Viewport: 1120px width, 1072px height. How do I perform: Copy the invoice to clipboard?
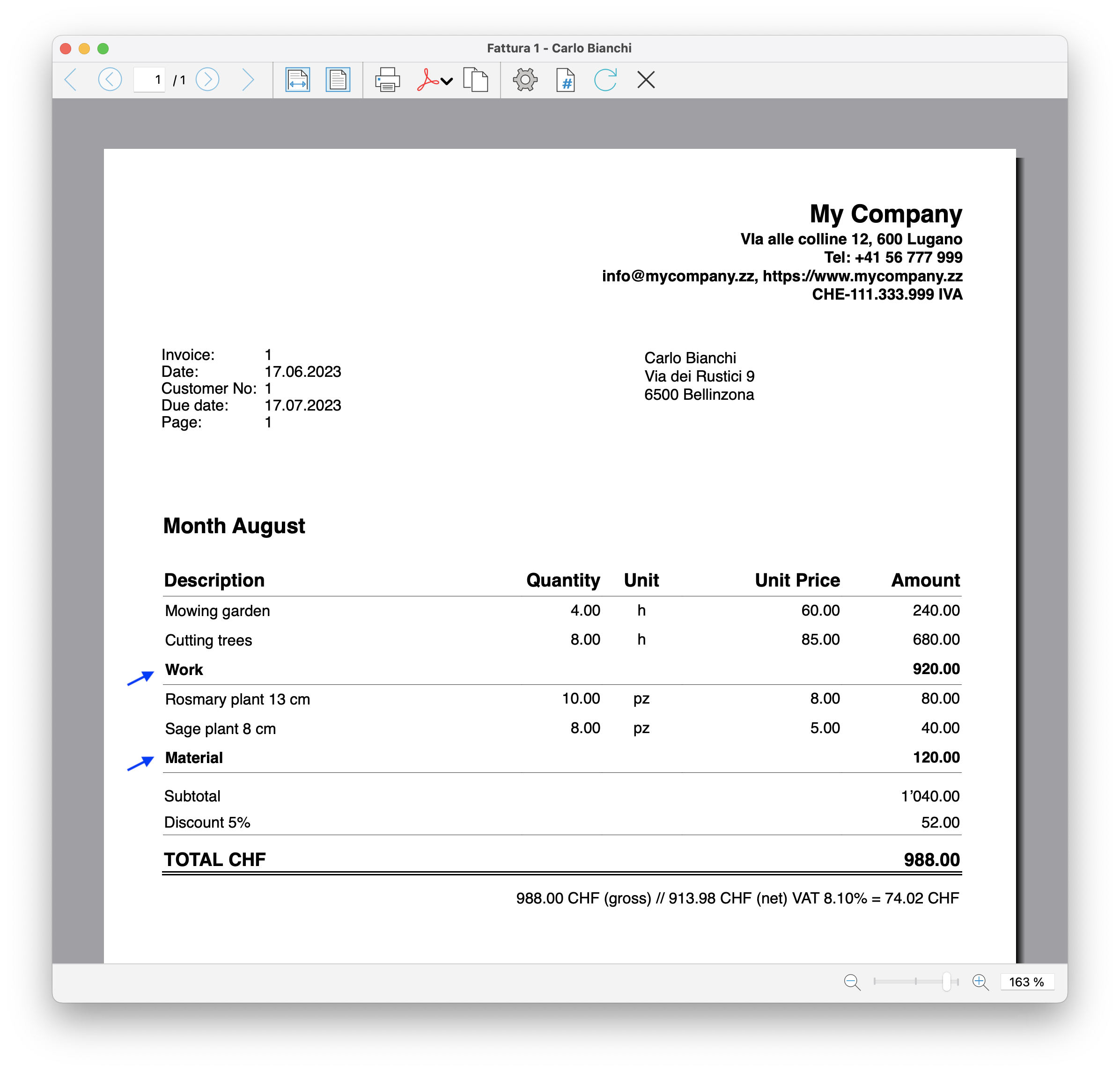coord(476,80)
